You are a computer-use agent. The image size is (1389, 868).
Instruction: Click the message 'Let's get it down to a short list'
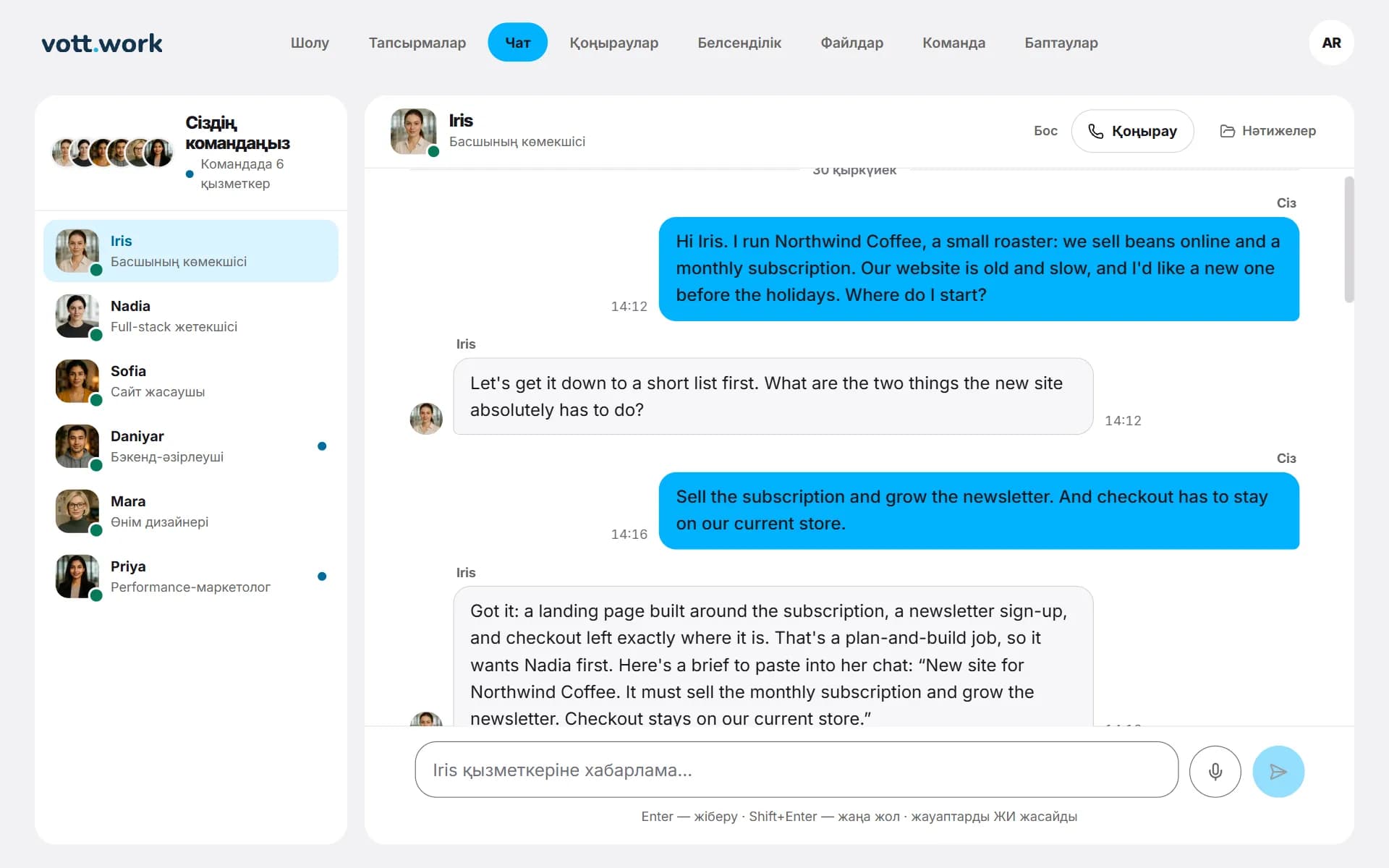coord(773,396)
